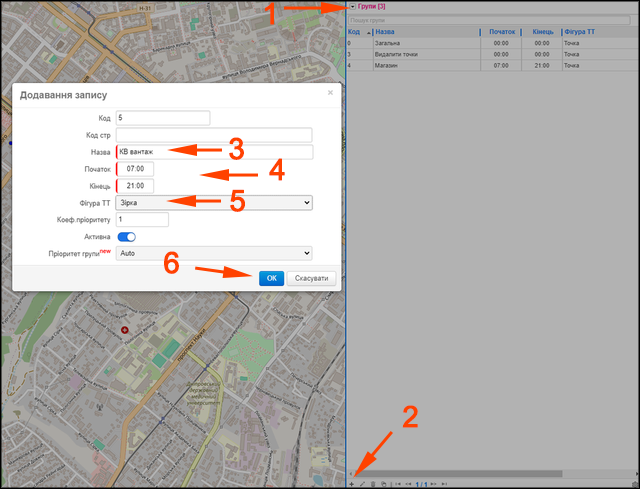Click the add record plus icon

coord(351,484)
